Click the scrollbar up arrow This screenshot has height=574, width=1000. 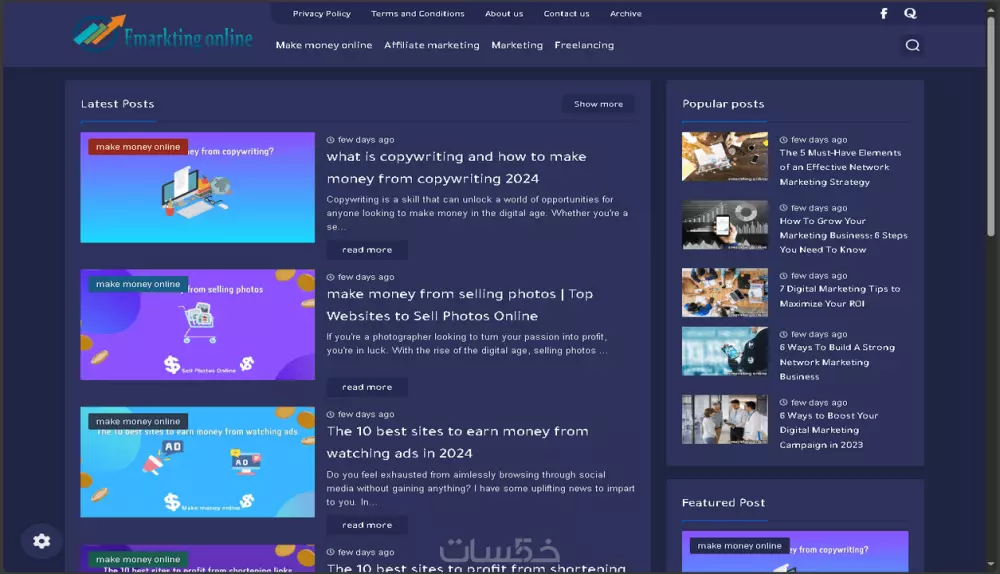click(990, 9)
